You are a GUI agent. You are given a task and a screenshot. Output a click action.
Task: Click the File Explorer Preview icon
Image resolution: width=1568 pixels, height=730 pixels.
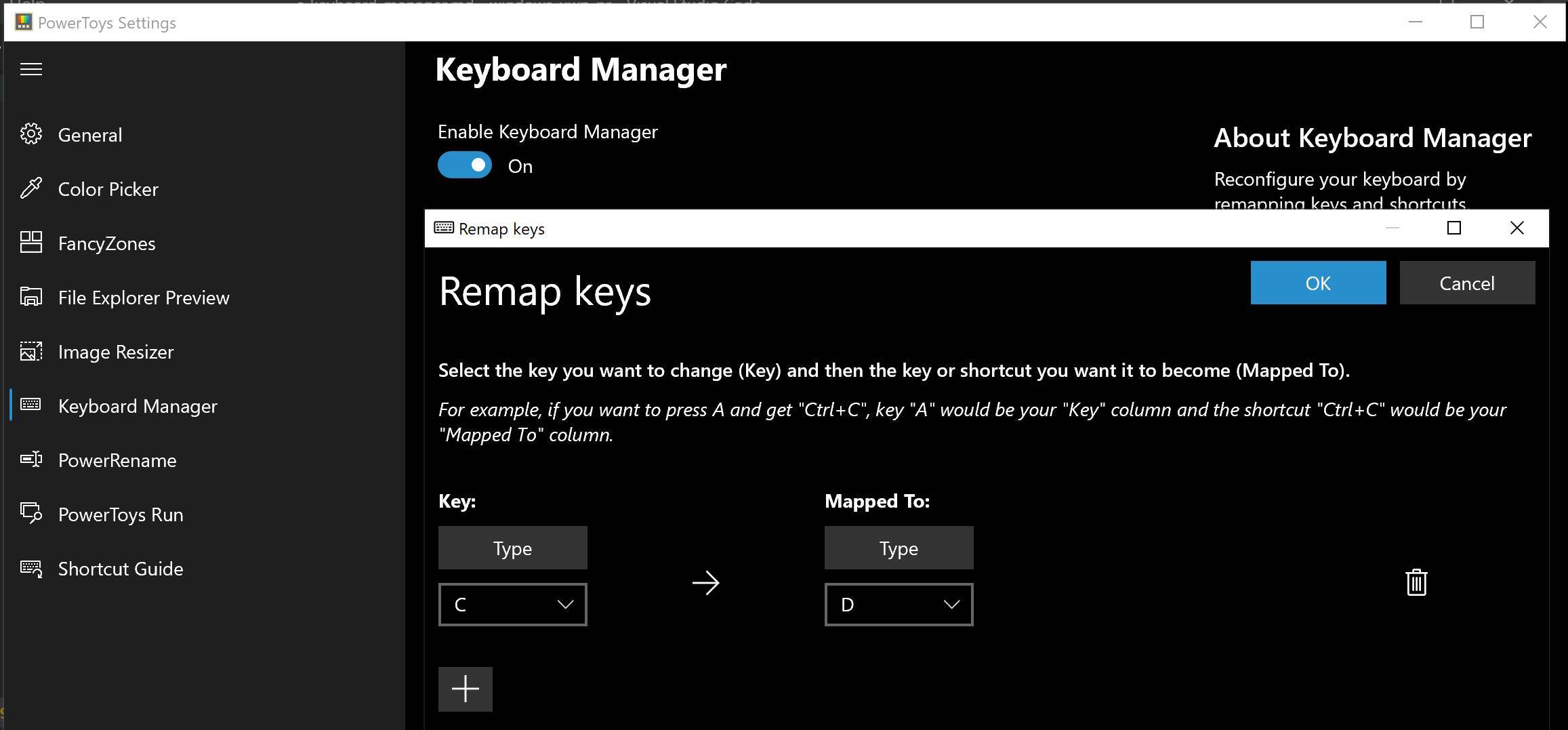point(31,297)
